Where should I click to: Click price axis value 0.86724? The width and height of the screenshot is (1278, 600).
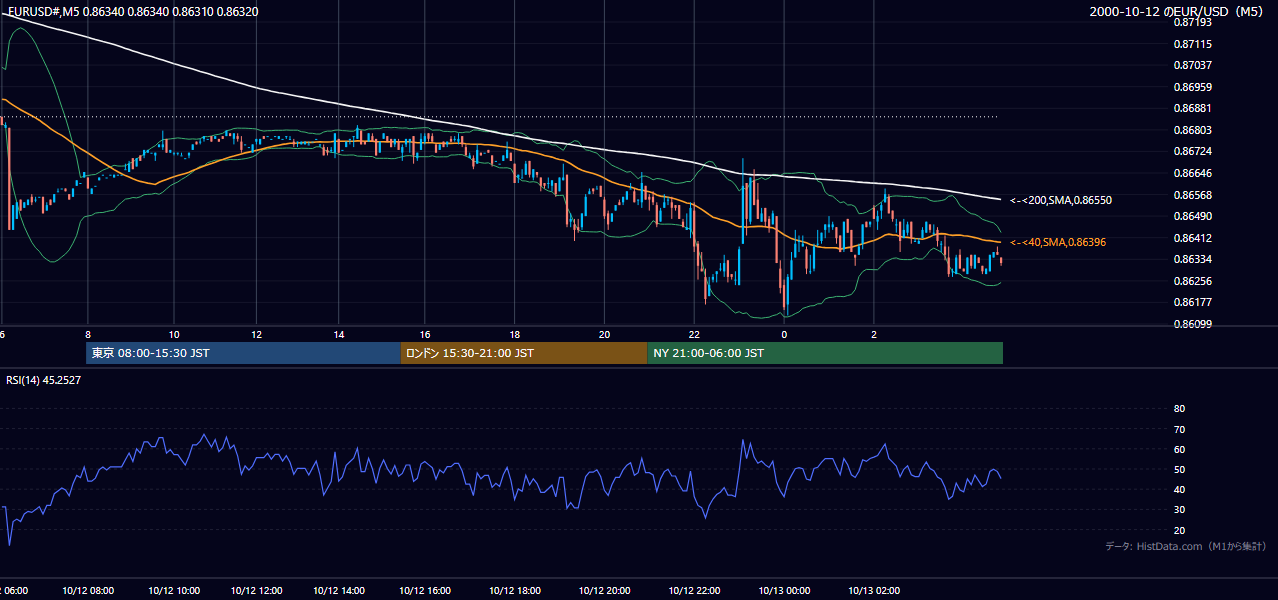[x=1192, y=151]
